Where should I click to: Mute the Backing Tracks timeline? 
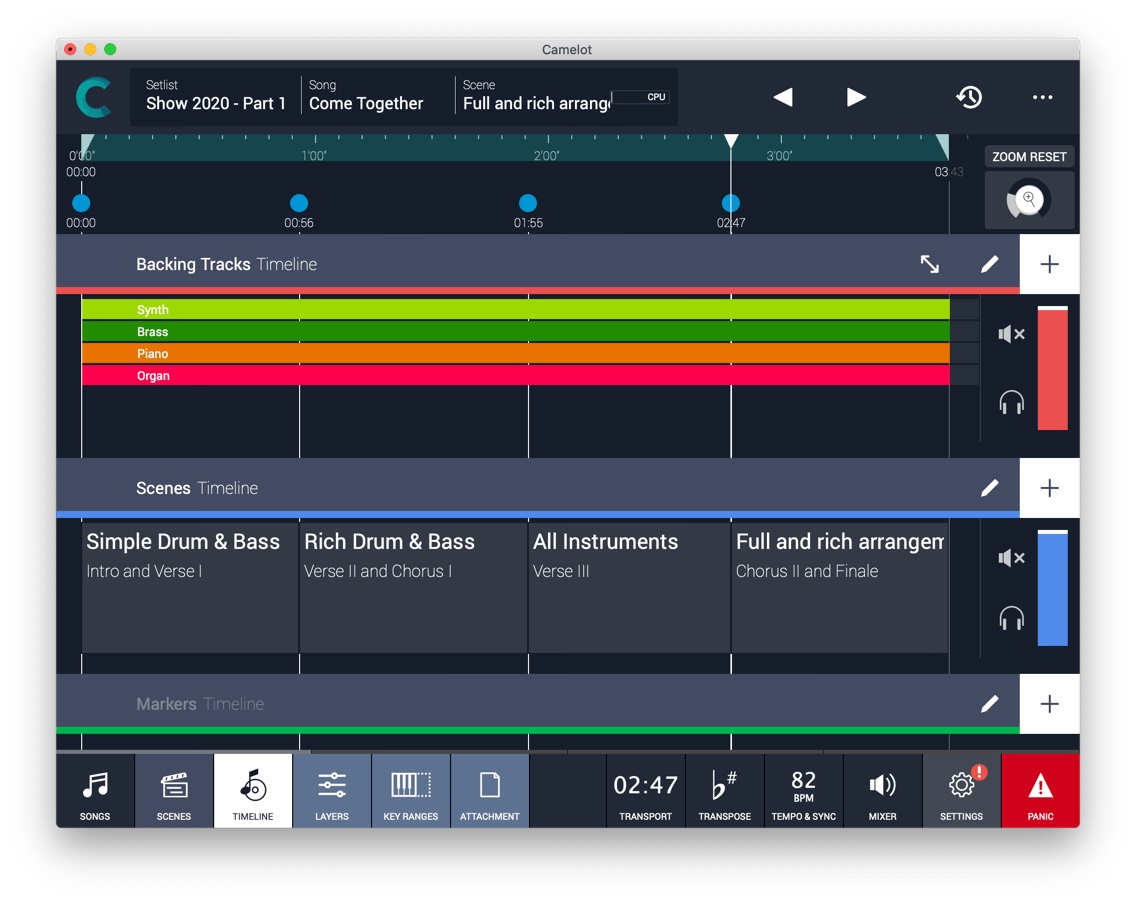tap(1011, 334)
